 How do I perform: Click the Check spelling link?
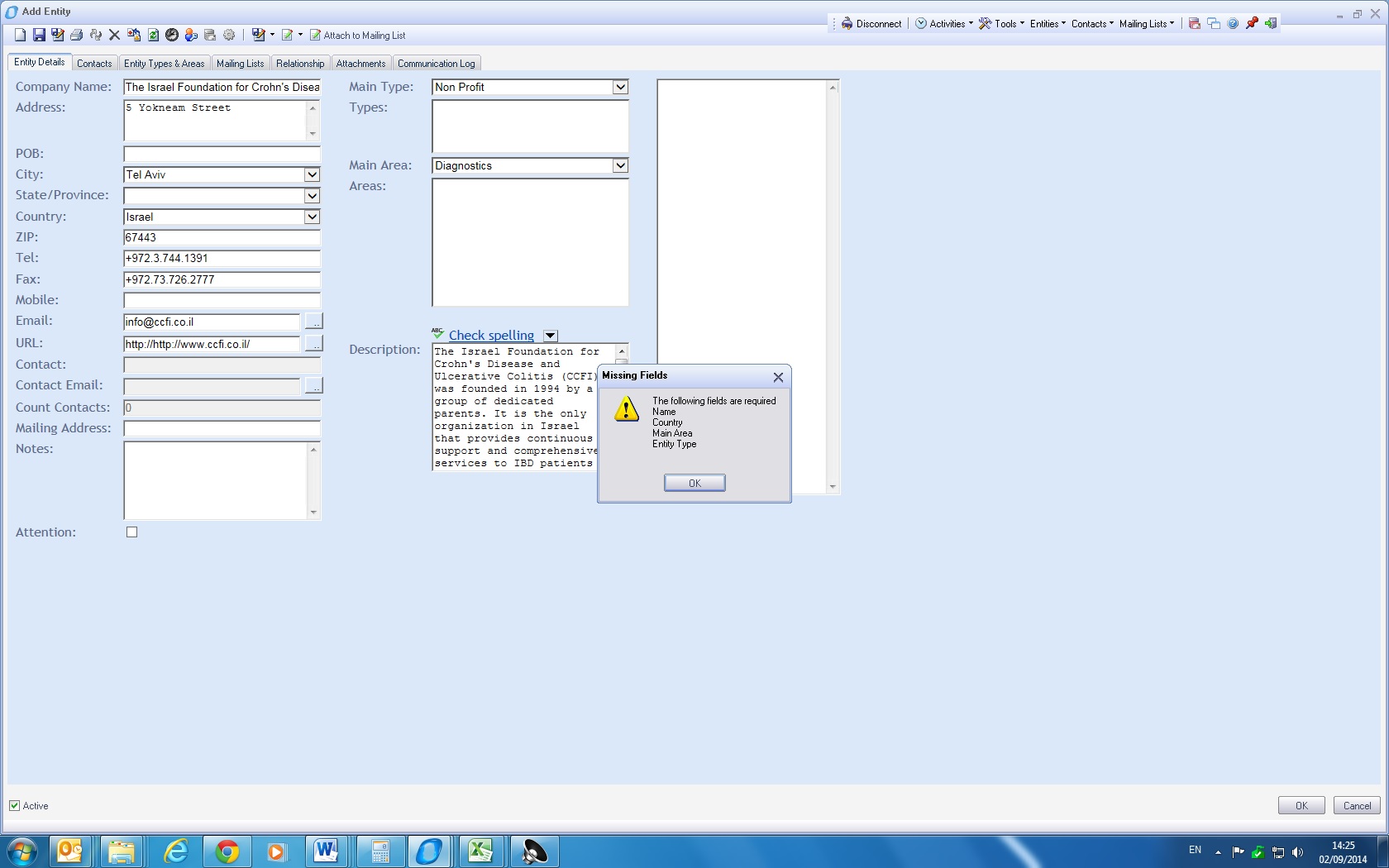pos(491,336)
